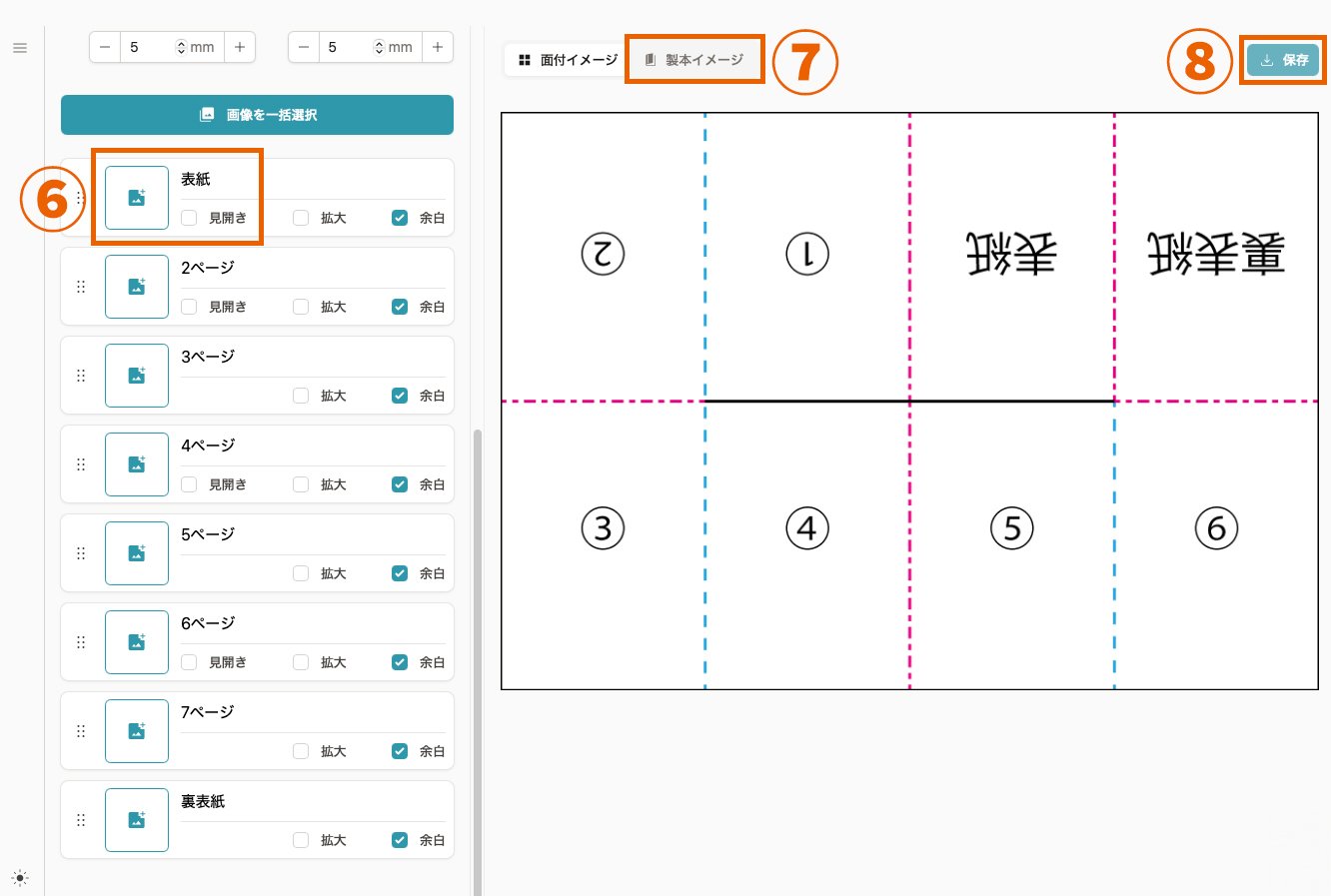This screenshot has width=1331, height=896.
Task: Enable 見開き for 4ページ
Action: [189, 484]
